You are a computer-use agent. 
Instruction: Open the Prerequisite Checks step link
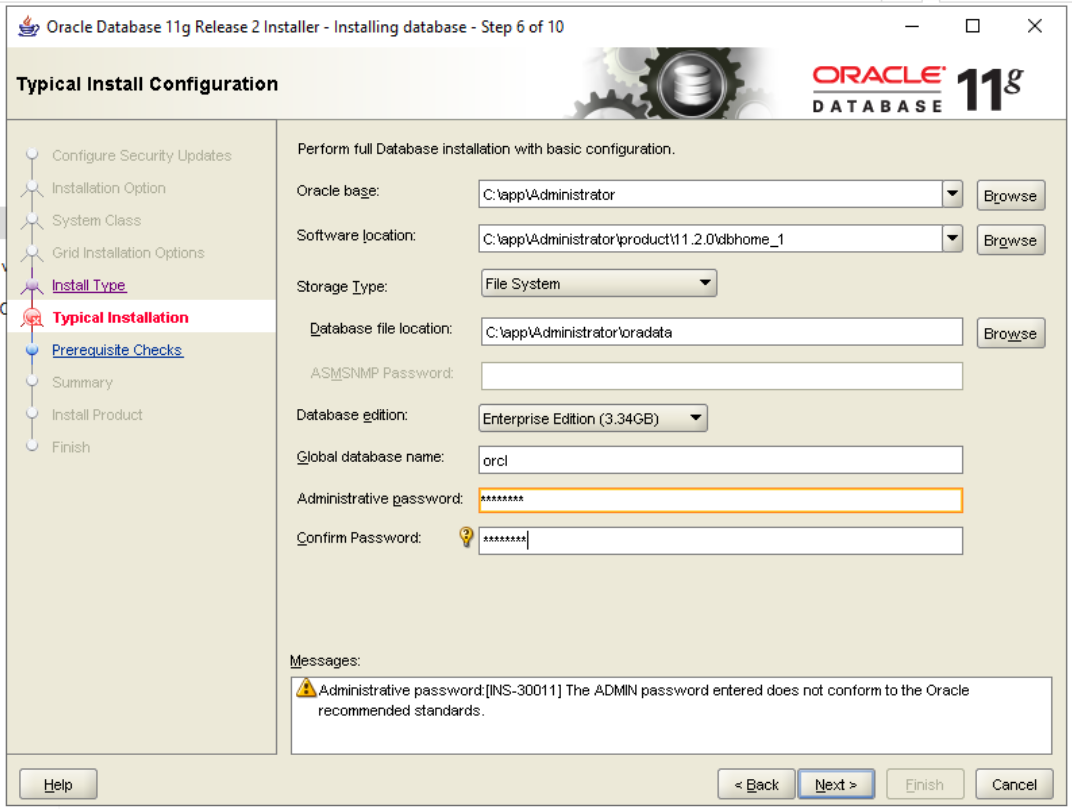[117, 350]
